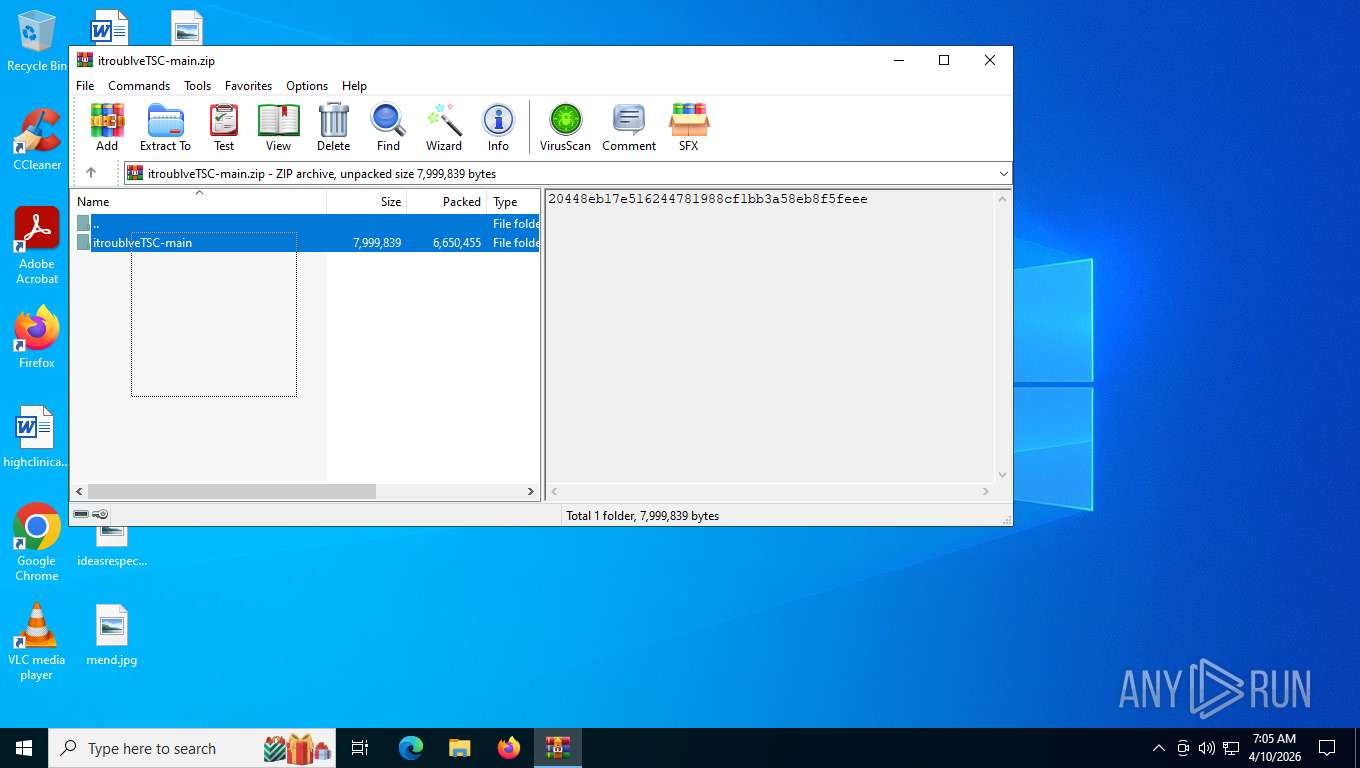Image resolution: width=1360 pixels, height=768 pixels.
Task: Click status bar total folder text
Action: (643, 516)
